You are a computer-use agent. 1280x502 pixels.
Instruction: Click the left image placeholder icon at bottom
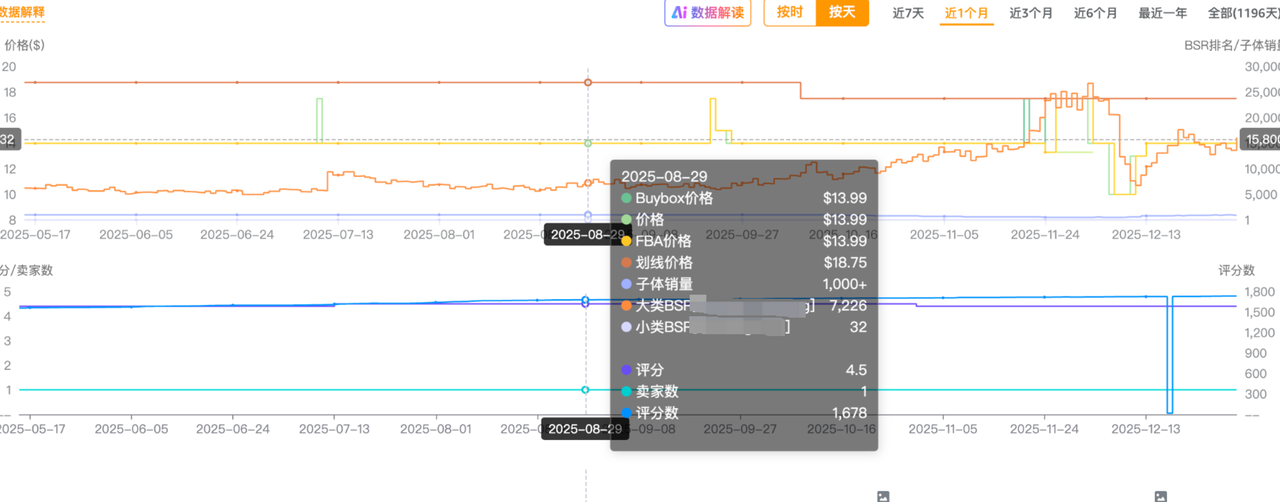(882, 496)
